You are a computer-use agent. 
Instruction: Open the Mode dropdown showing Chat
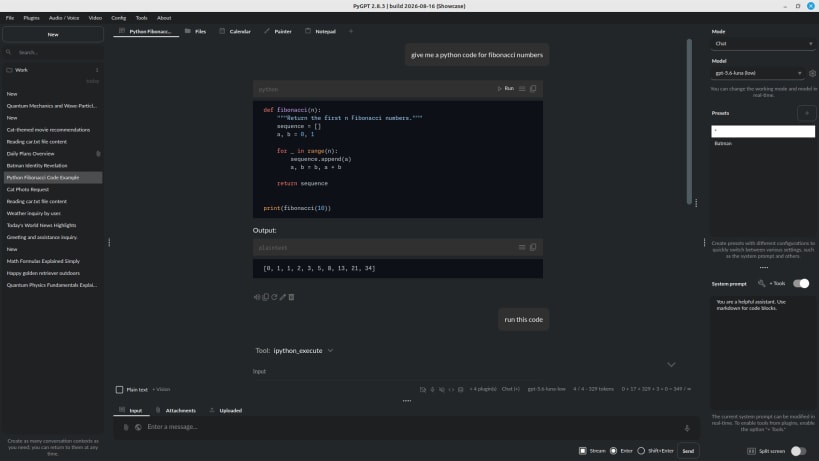(x=763, y=44)
